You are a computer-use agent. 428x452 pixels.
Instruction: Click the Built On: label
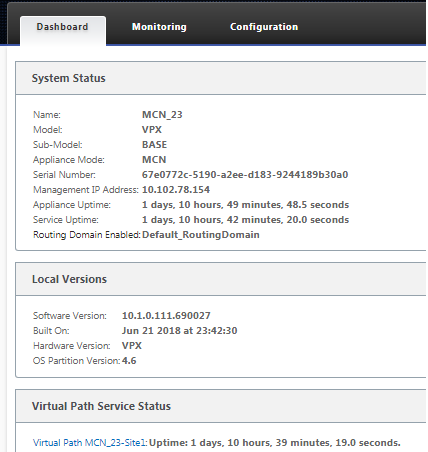click(x=51, y=331)
